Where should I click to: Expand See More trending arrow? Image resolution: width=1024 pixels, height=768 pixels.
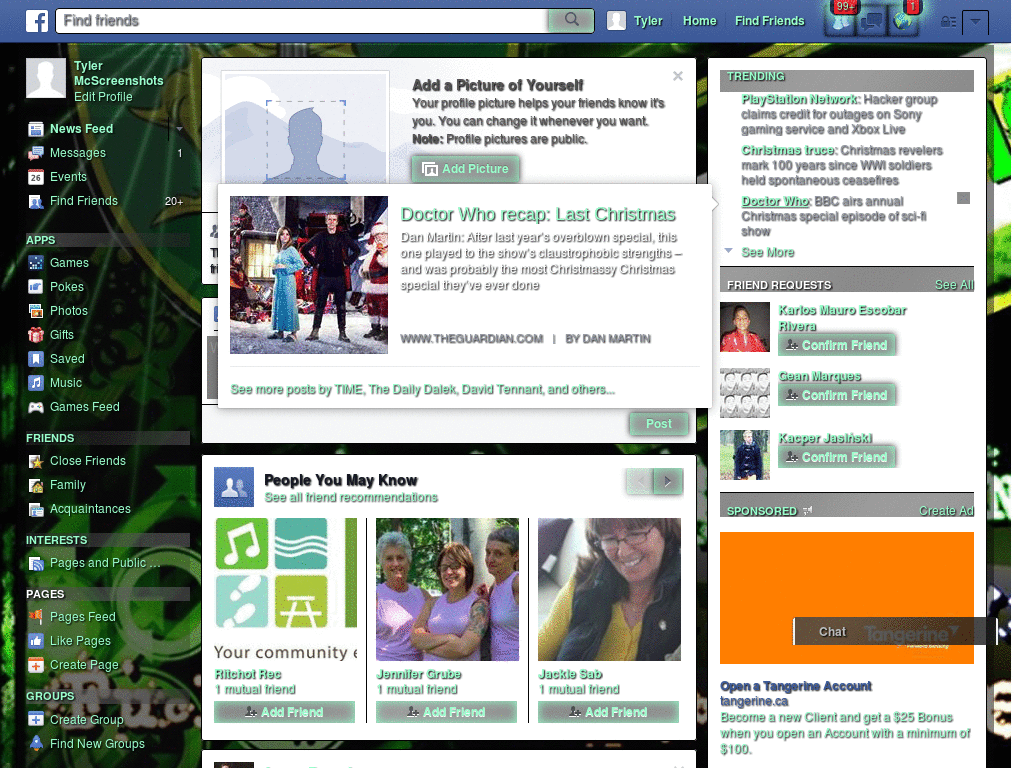click(x=729, y=251)
